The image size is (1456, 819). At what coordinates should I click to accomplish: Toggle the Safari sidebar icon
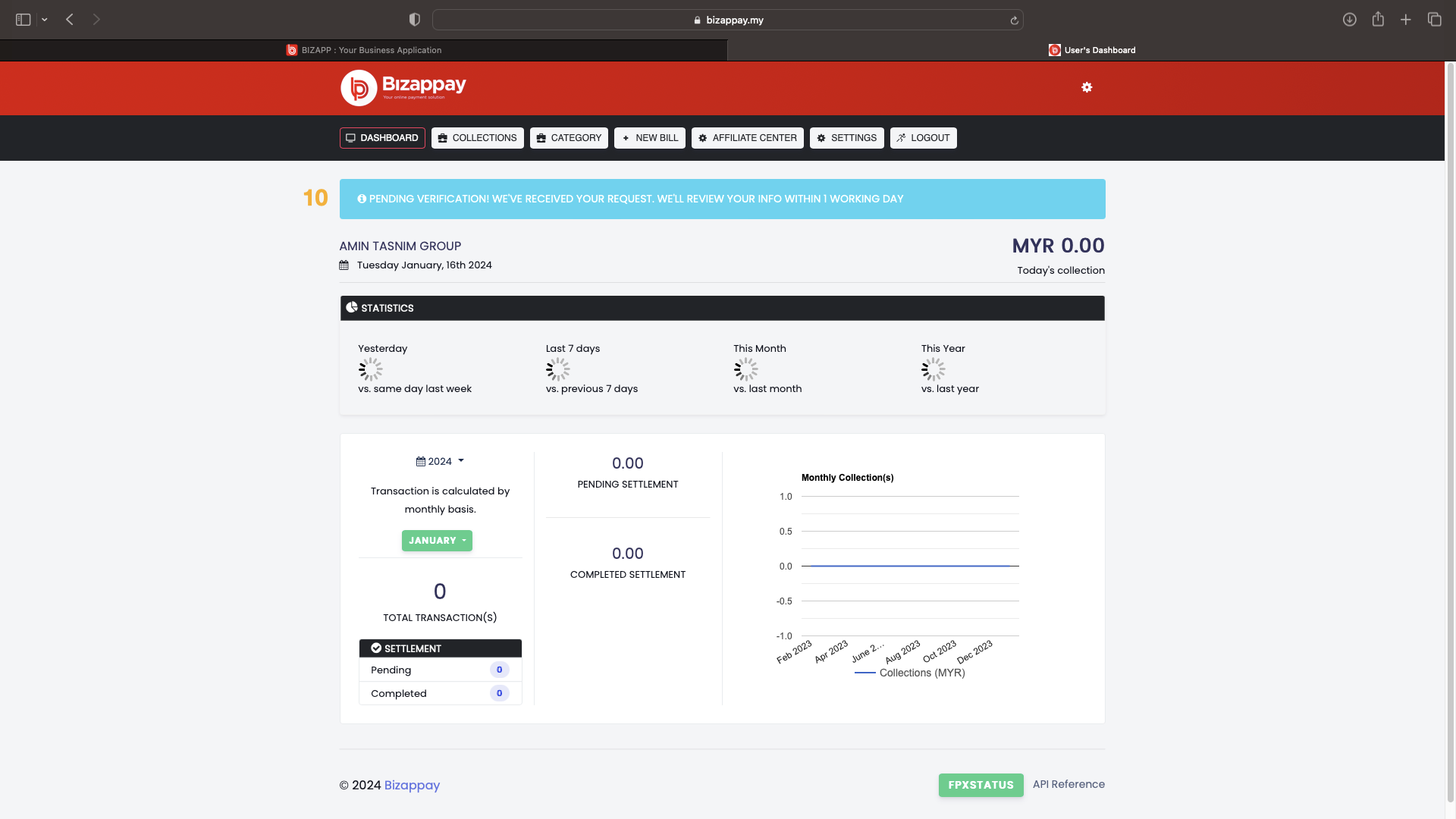pyautogui.click(x=23, y=20)
